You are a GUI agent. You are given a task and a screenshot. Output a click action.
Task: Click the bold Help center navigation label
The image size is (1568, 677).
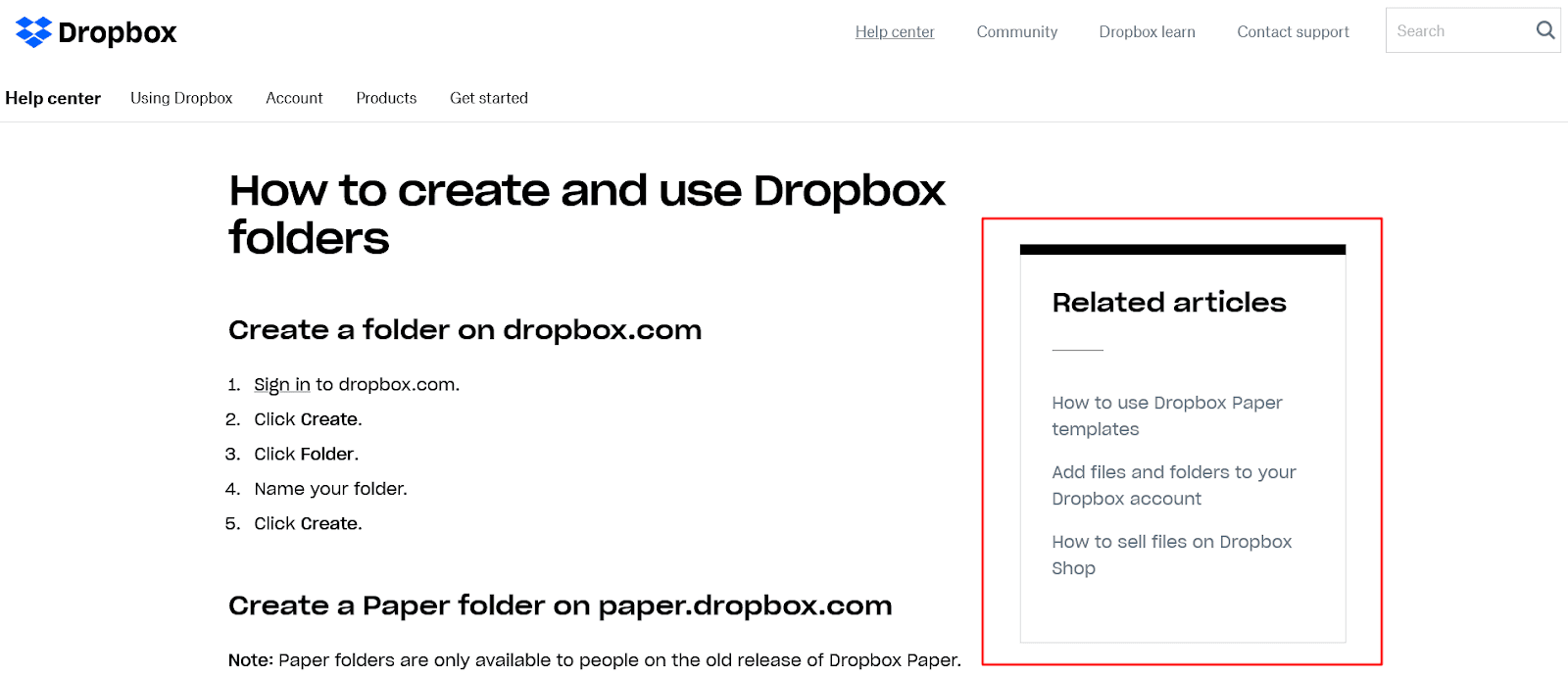pos(53,98)
